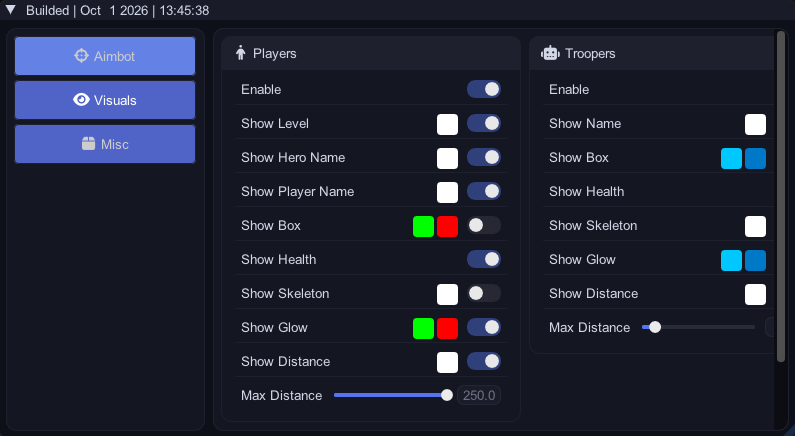Click the Max Distance 250.0 value field
This screenshot has height=436, width=795.
pos(479,395)
